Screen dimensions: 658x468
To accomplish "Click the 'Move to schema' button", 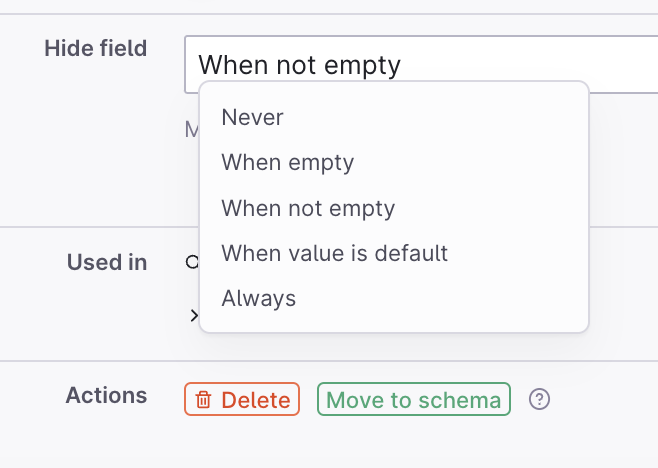I will click(414, 400).
